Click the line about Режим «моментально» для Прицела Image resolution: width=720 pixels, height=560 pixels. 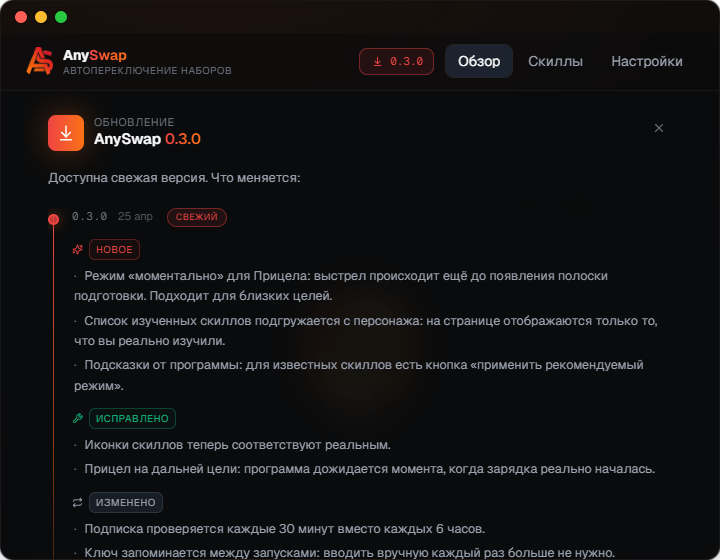[341, 286]
